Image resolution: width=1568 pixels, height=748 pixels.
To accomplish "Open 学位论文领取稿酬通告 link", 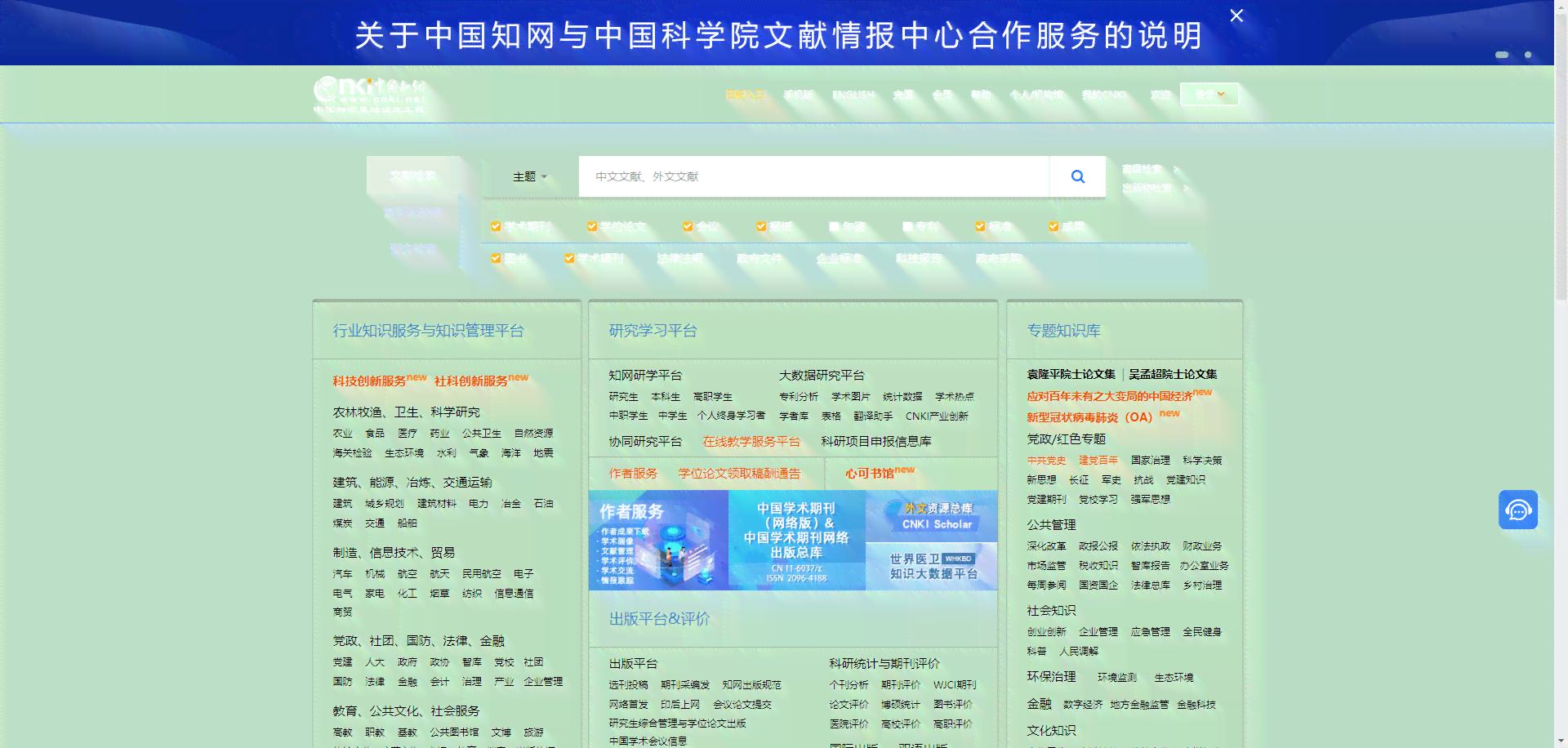I will coord(739,474).
